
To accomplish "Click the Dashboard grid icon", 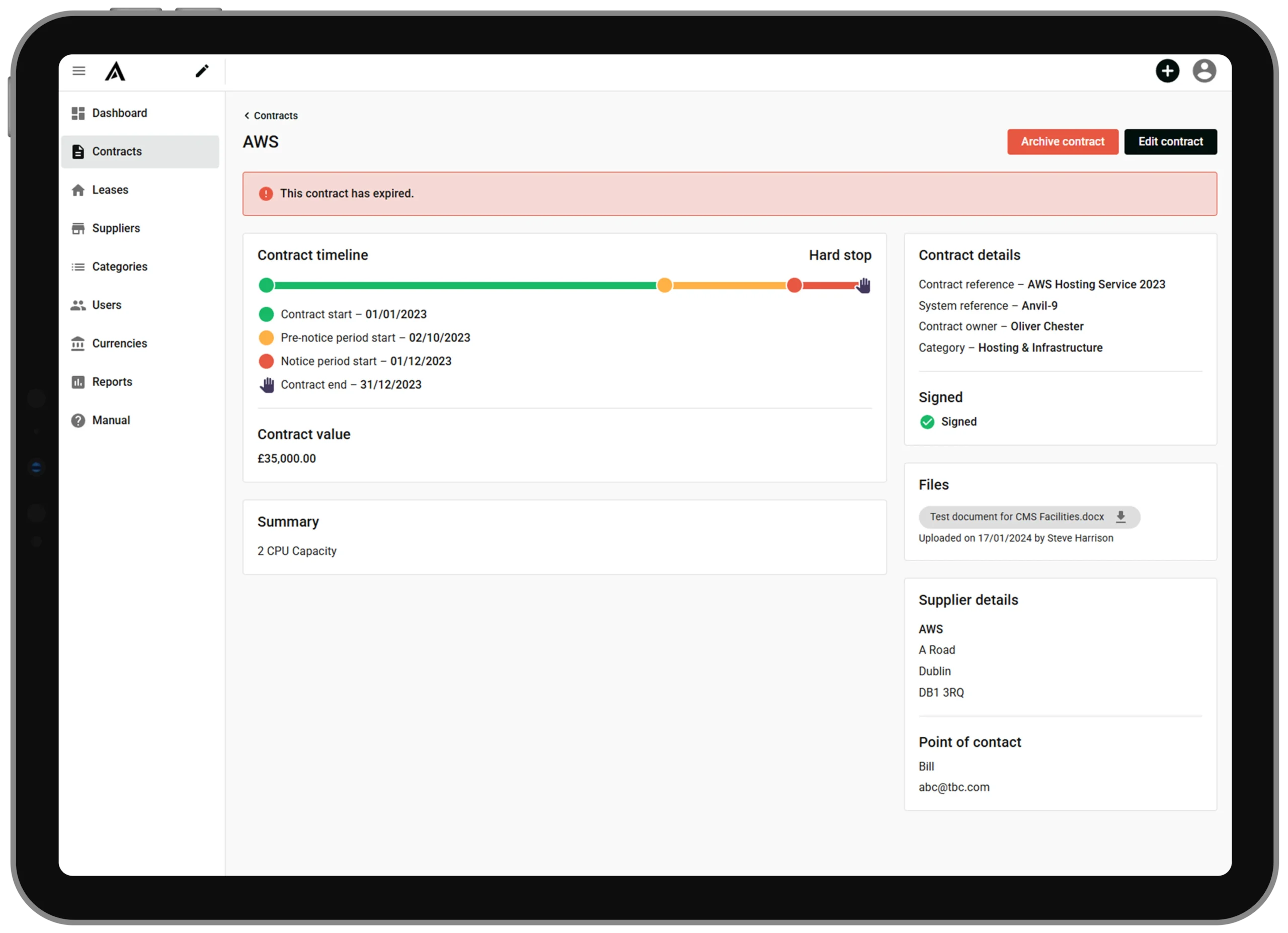I will pyautogui.click(x=78, y=114).
